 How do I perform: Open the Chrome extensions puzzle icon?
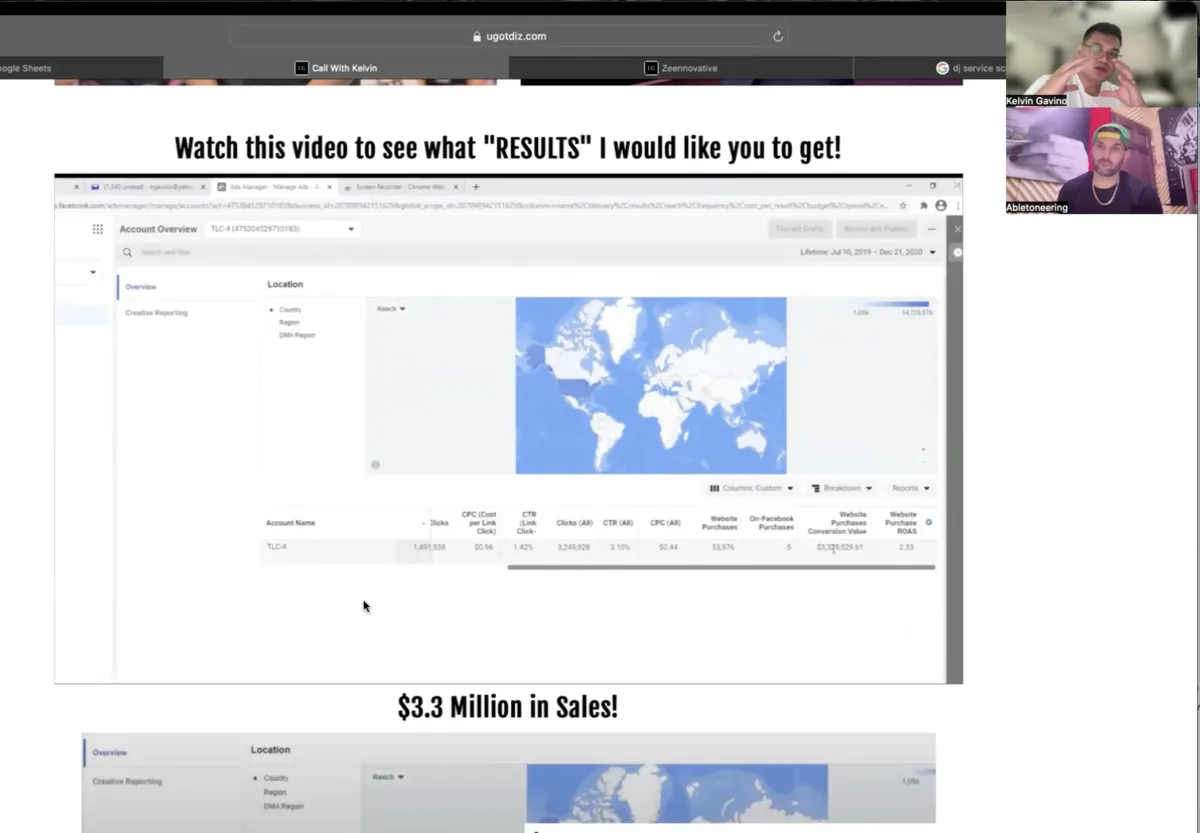click(924, 206)
